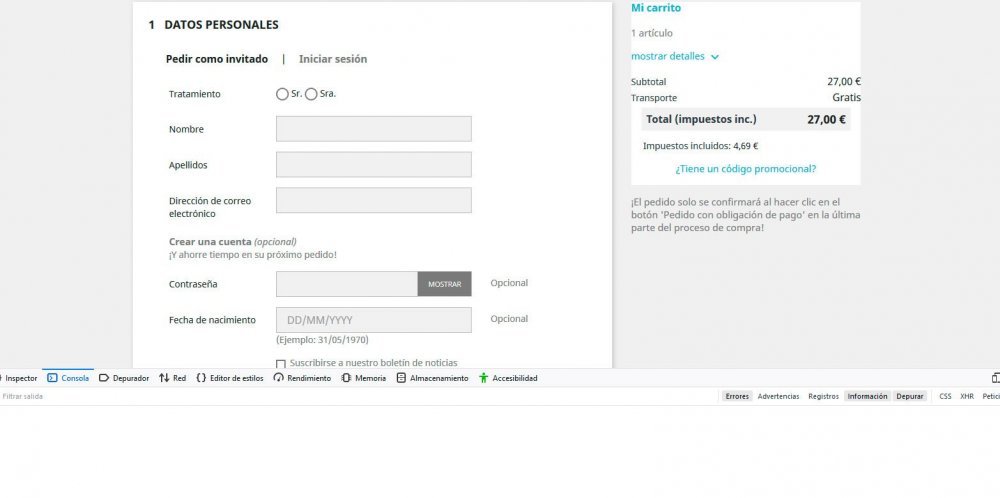
Task: Click the 1 artículo cart count
Action: click(652, 33)
